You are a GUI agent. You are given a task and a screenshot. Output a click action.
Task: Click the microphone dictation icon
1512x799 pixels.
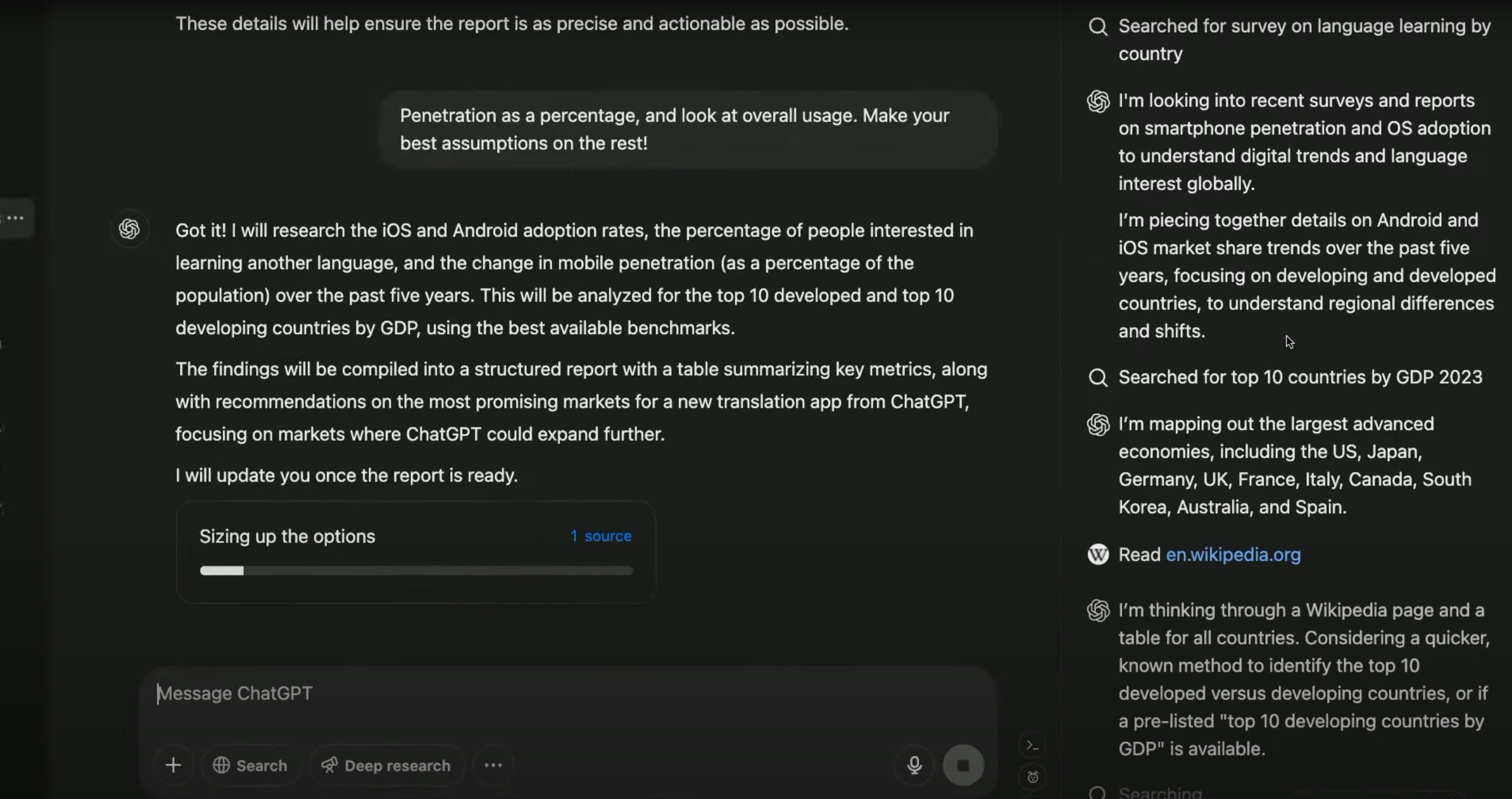[x=914, y=765]
